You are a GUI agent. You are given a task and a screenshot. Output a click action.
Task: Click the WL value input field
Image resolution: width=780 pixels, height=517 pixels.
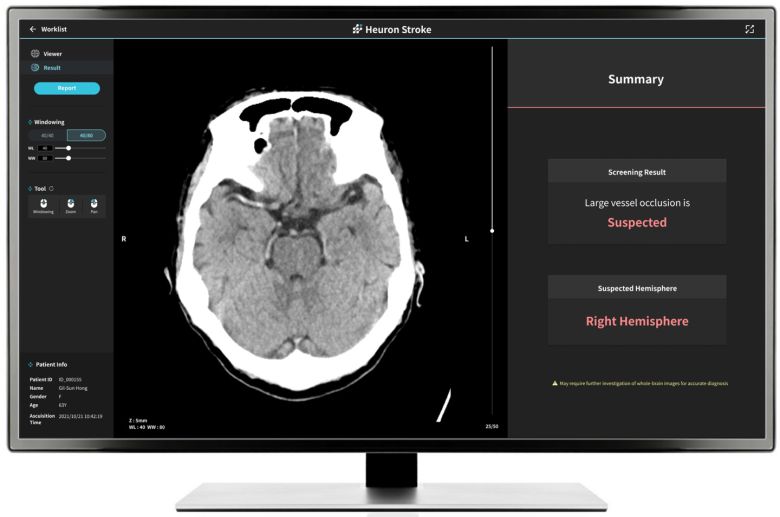46,148
